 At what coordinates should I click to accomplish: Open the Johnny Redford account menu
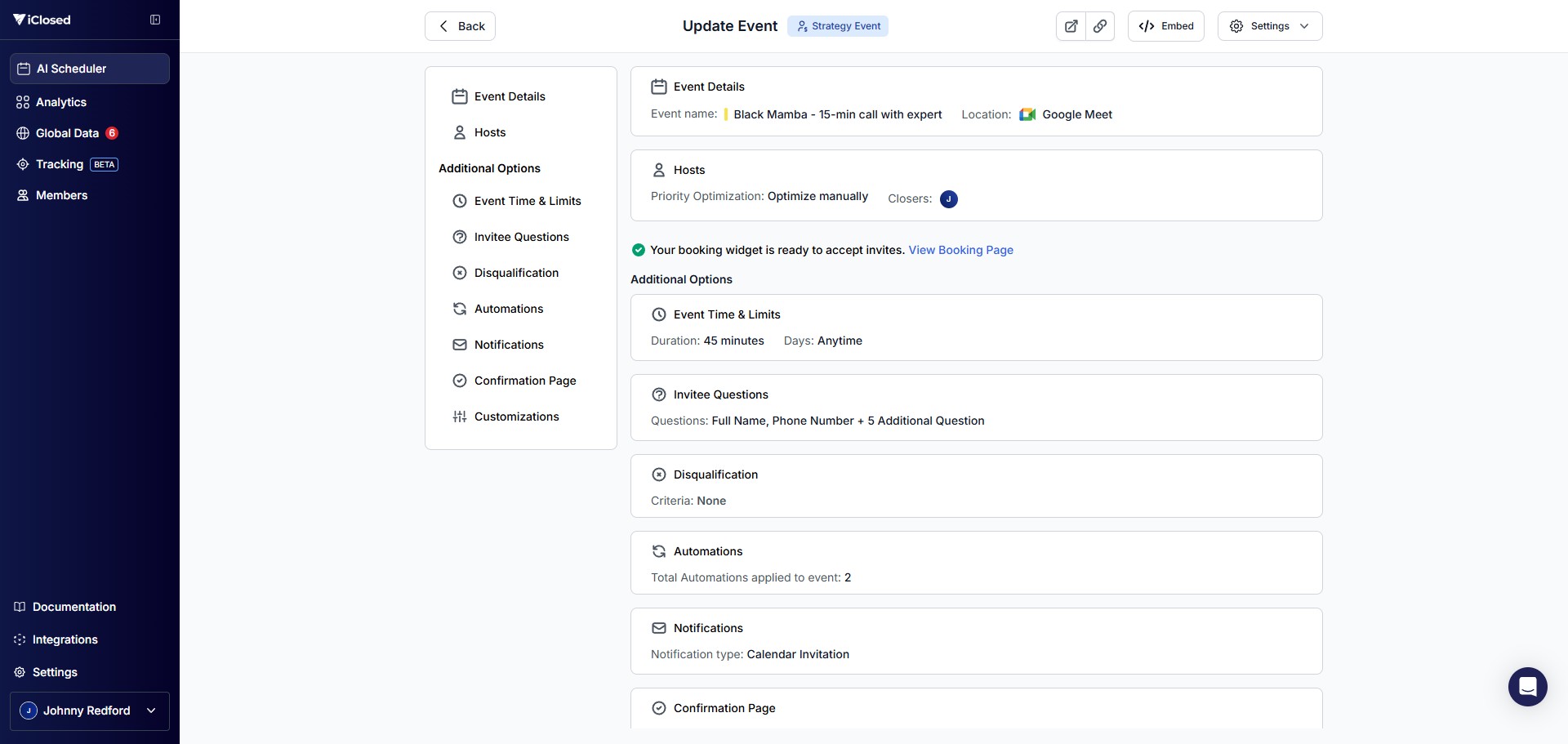tap(90, 711)
